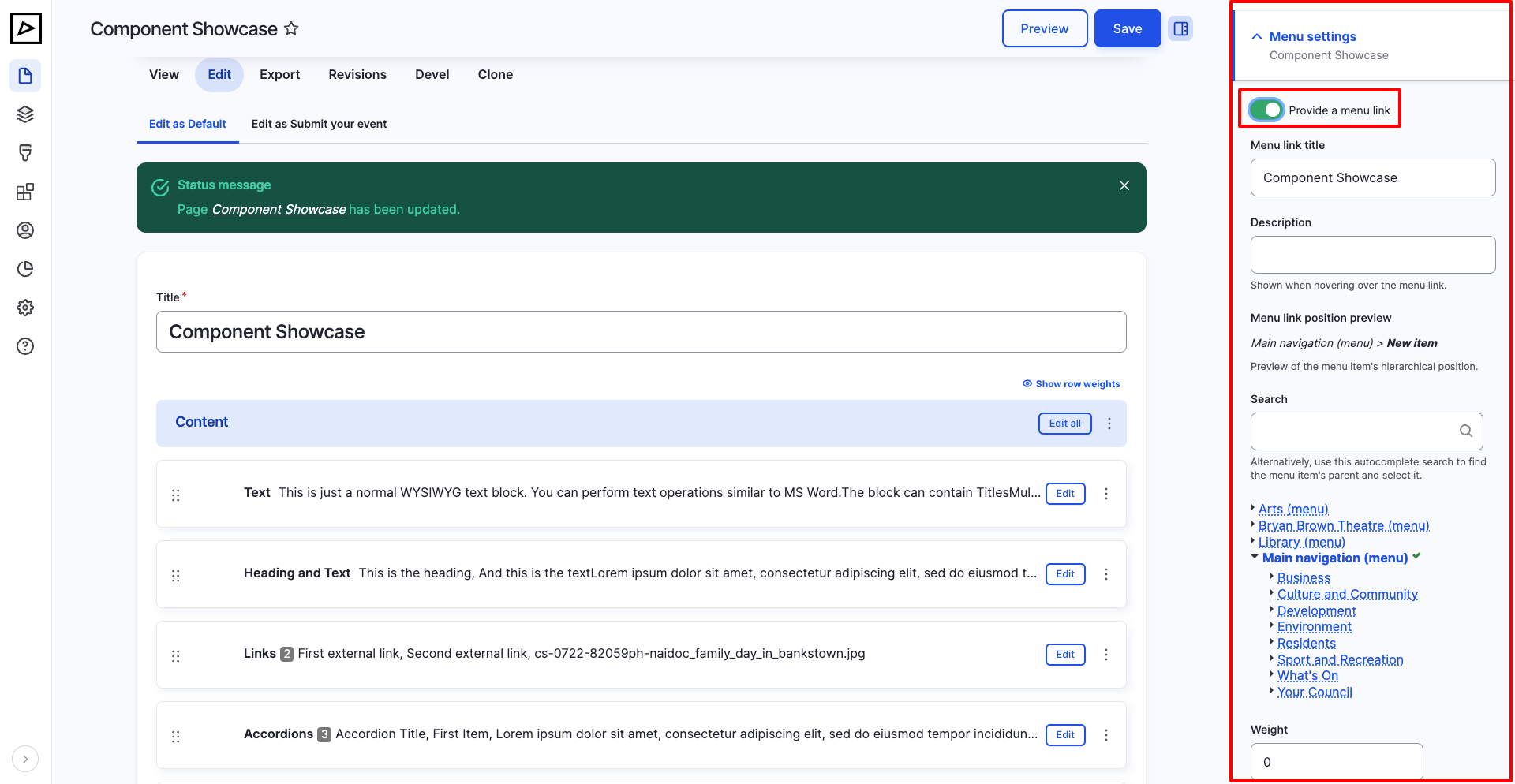The image size is (1515, 784).
Task: Open the Appearance paint-roller icon
Action: (x=25, y=152)
